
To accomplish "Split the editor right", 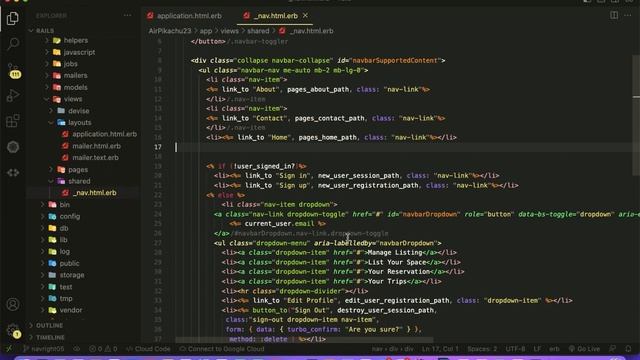I will point(614,15).
